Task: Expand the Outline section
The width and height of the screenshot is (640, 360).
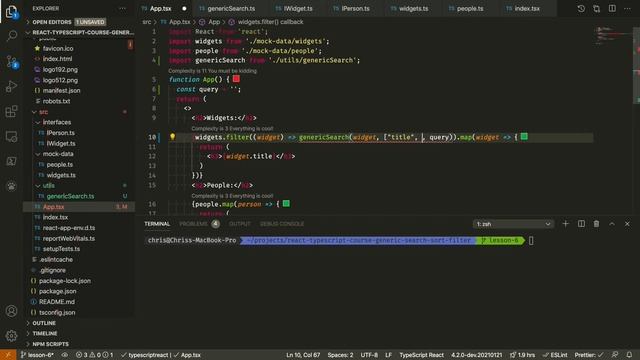Action: pyautogui.click(x=28, y=323)
